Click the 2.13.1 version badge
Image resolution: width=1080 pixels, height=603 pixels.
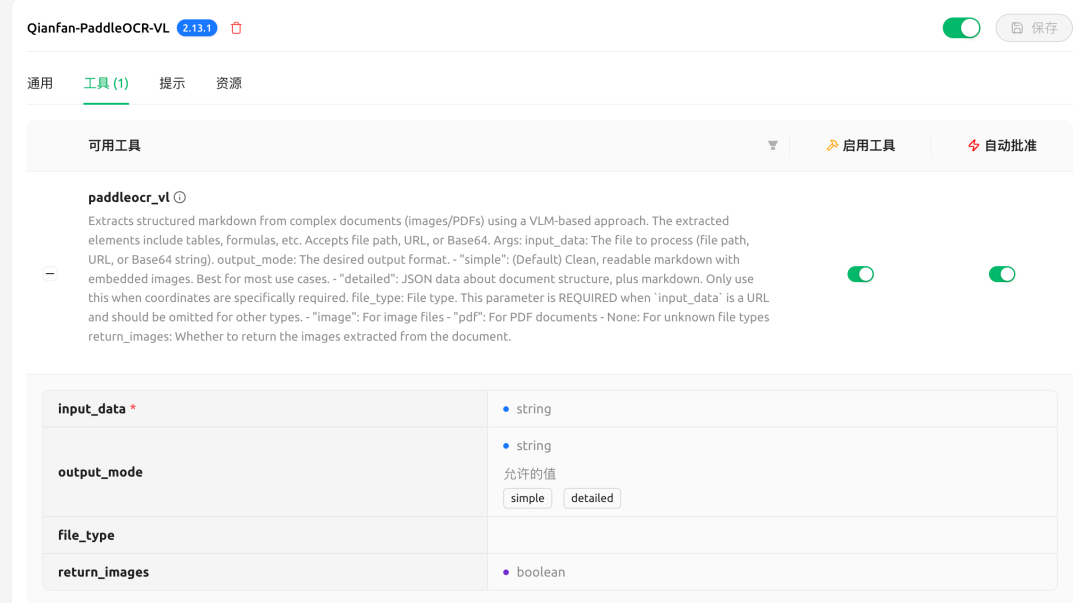coord(197,28)
